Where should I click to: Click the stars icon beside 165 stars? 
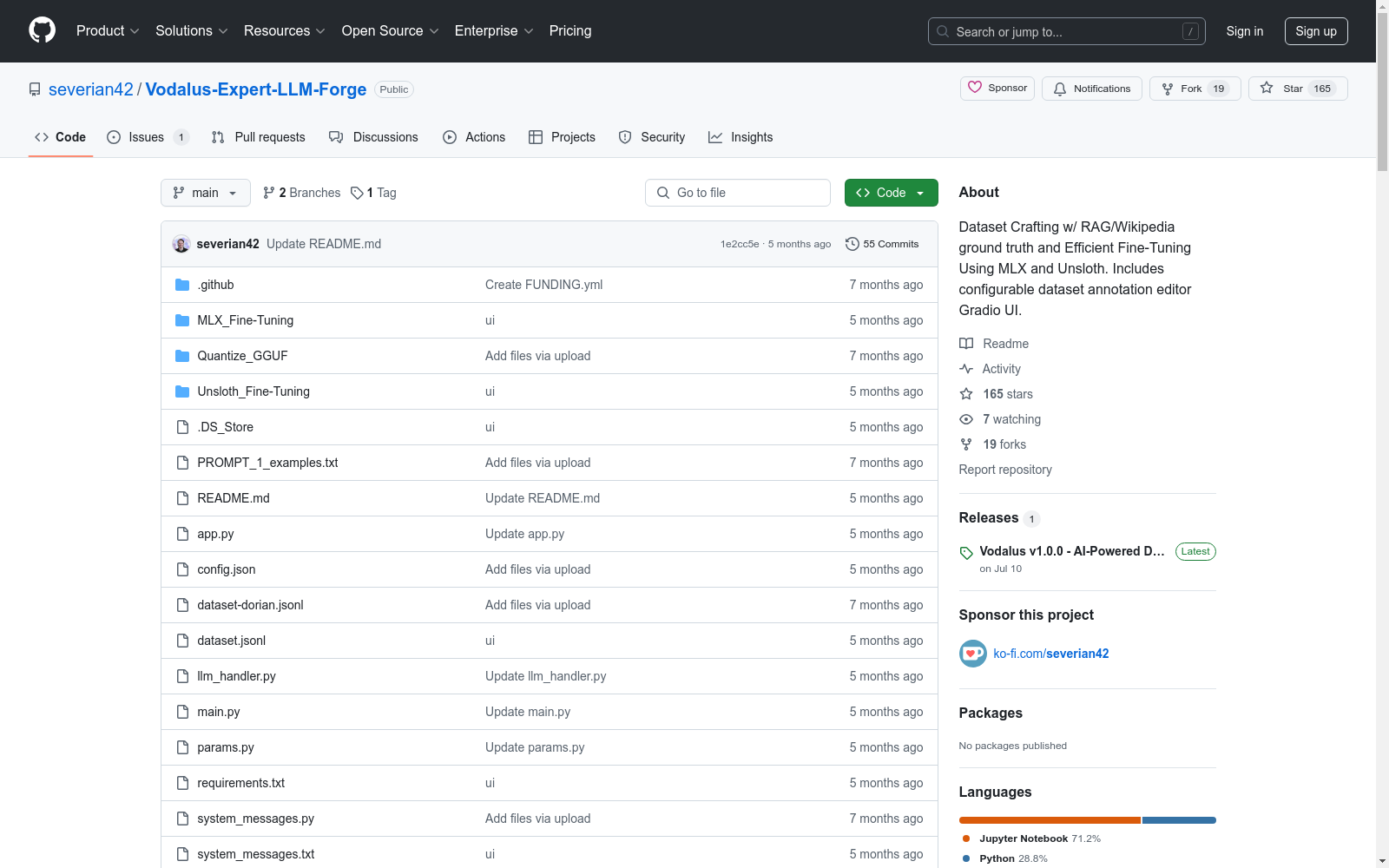tap(966, 394)
